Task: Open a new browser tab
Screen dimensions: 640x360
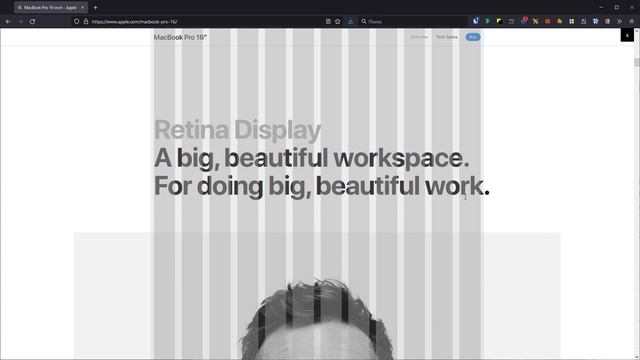Action: [96, 7]
